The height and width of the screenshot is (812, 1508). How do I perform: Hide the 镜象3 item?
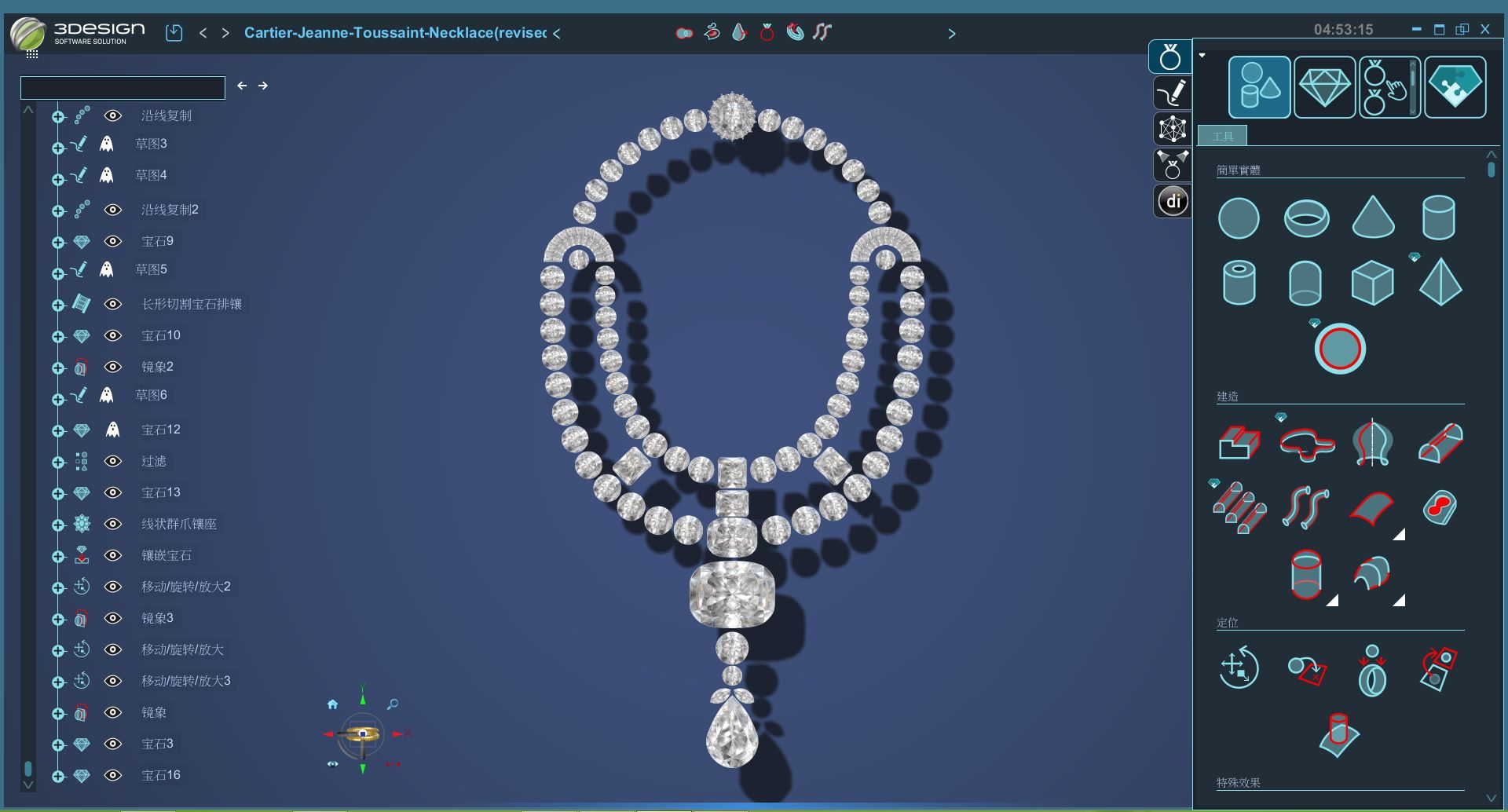click(x=113, y=618)
